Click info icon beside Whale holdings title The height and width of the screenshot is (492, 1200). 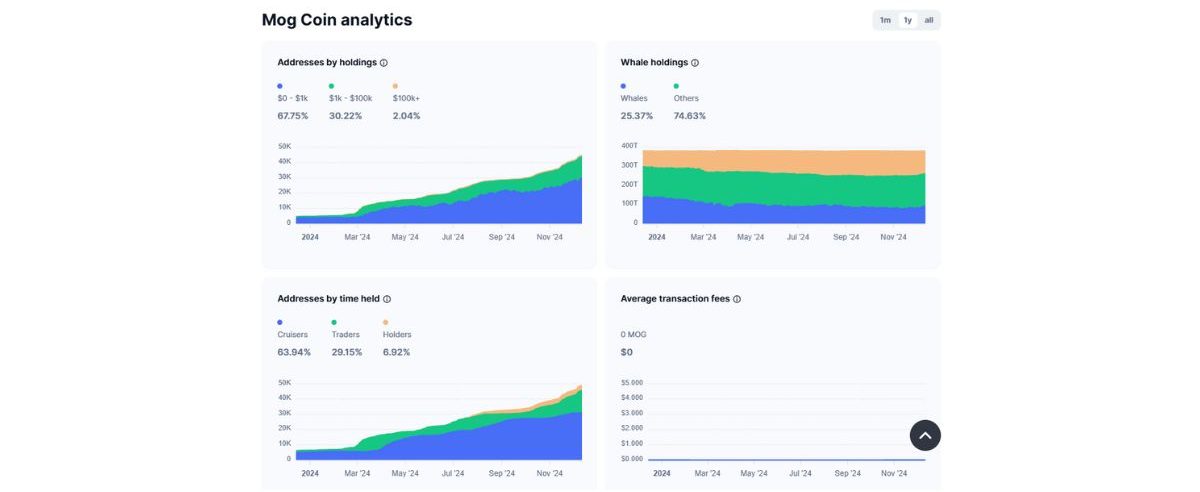(x=695, y=63)
